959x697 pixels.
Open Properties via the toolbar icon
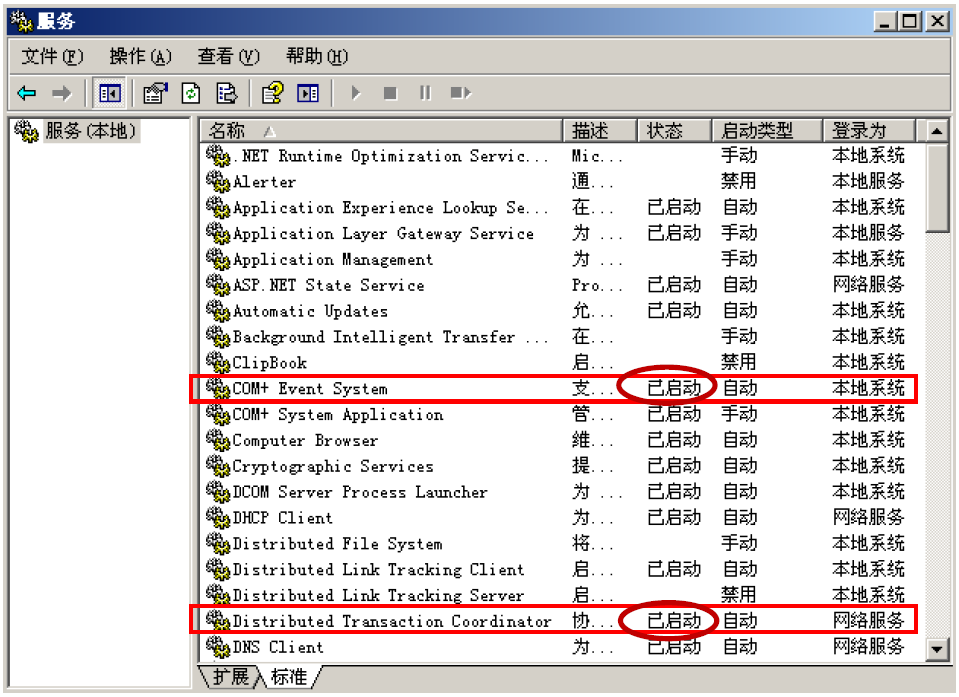pos(155,93)
